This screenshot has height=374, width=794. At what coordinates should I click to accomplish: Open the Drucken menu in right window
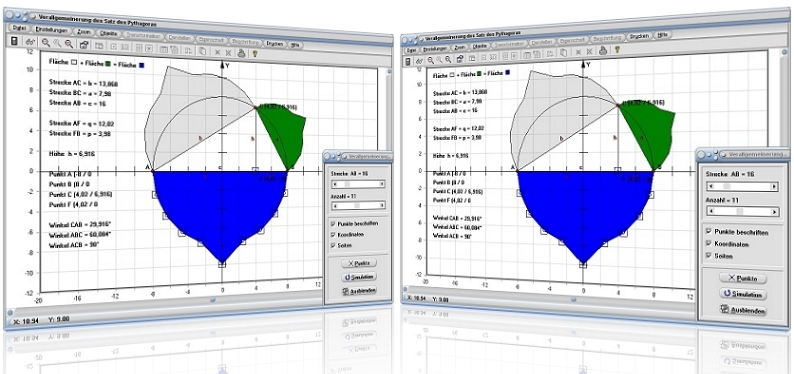pos(640,36)
